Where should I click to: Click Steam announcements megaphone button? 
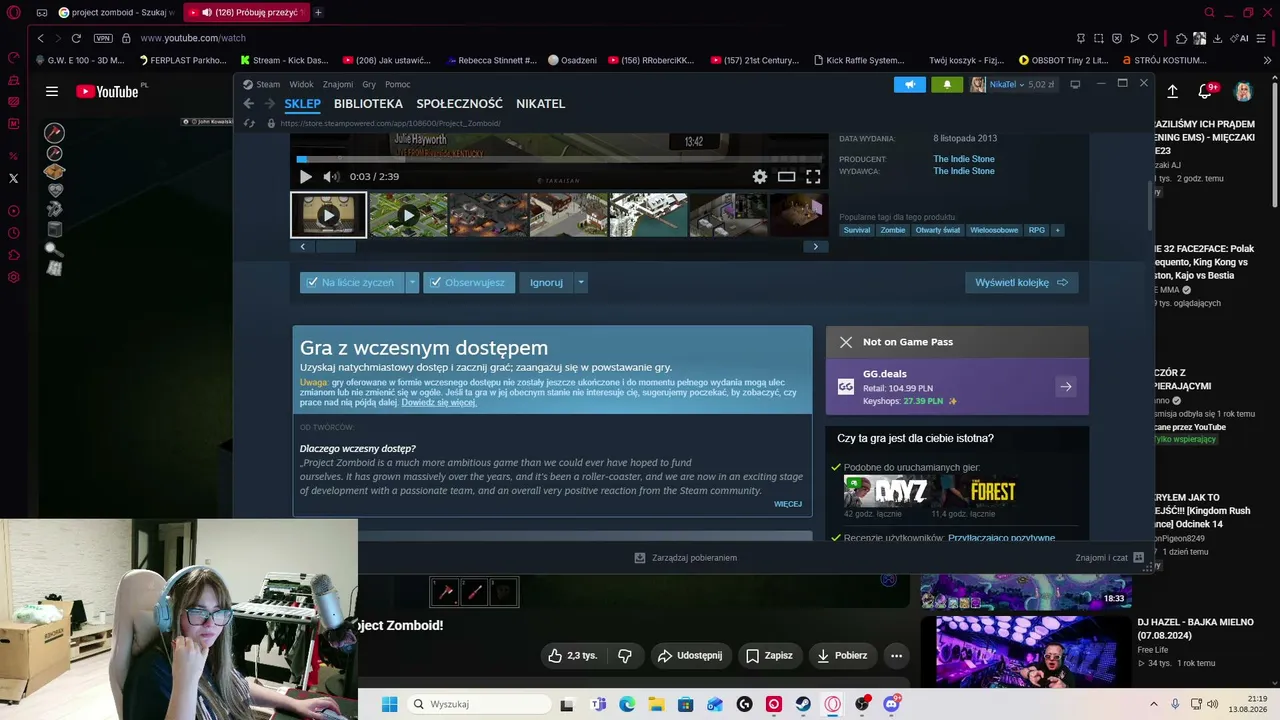pyautogui.click(x=910, y=85)
